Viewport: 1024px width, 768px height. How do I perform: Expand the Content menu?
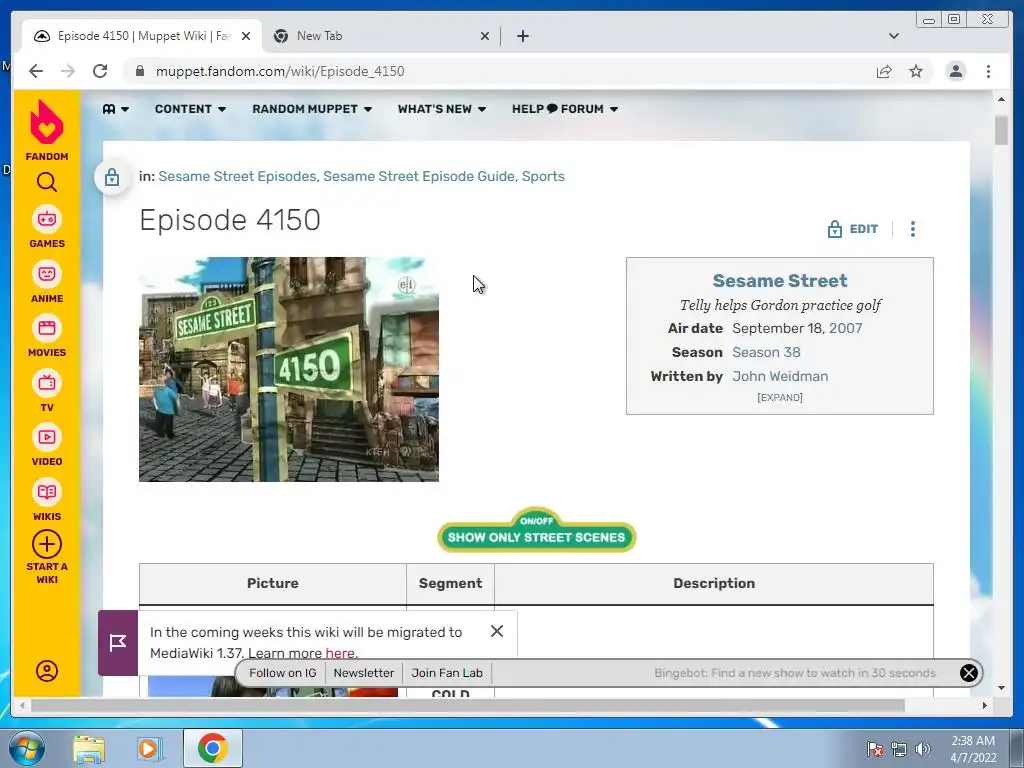point(190,109)
